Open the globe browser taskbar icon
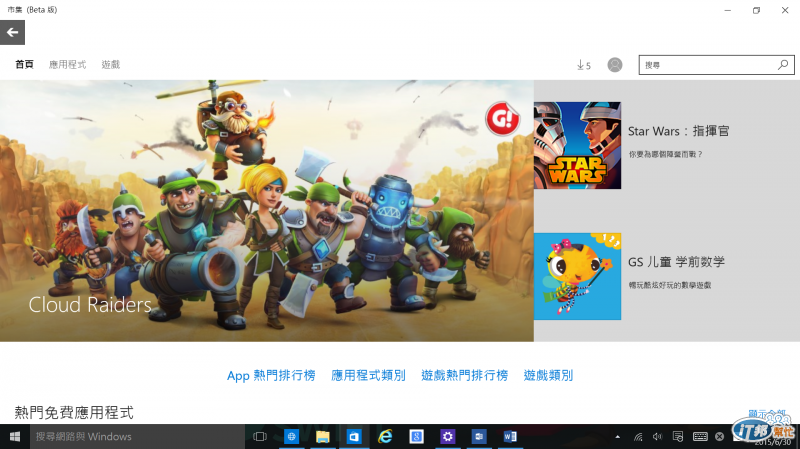 pos(291,437)
